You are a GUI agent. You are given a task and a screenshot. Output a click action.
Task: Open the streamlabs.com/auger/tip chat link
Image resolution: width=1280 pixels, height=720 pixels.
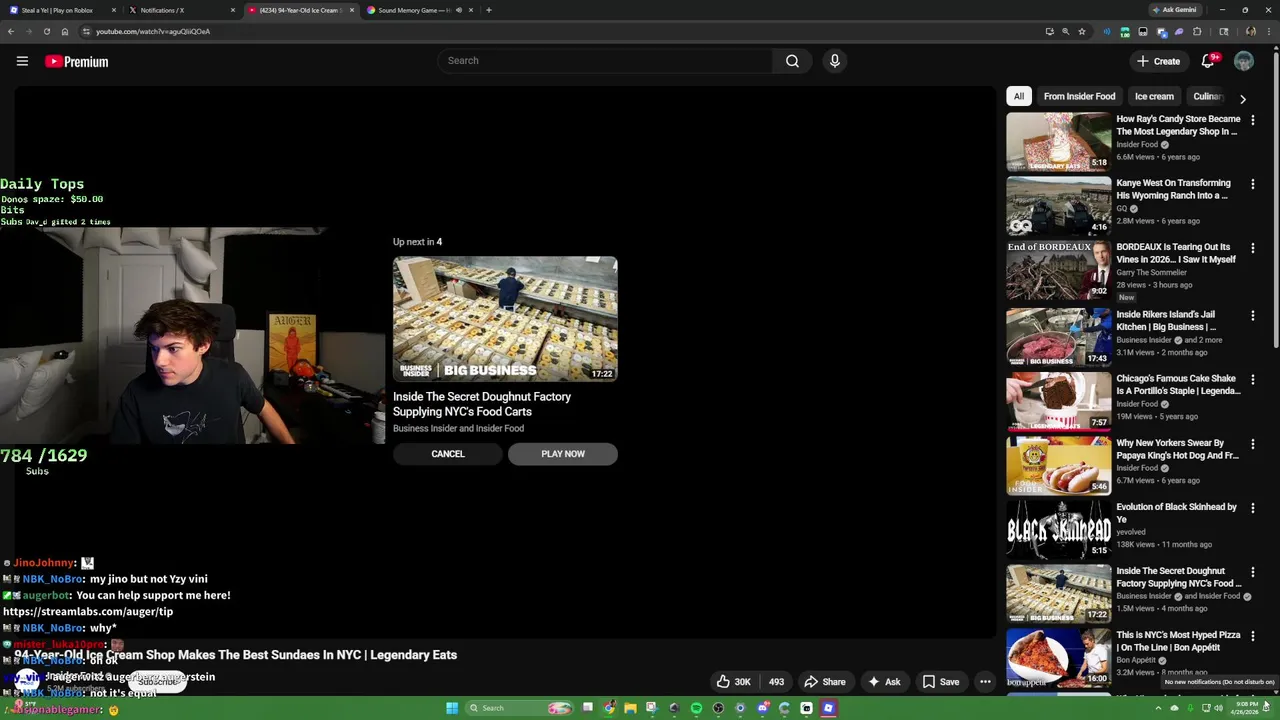pyautogui.click(x=88, y=611)
